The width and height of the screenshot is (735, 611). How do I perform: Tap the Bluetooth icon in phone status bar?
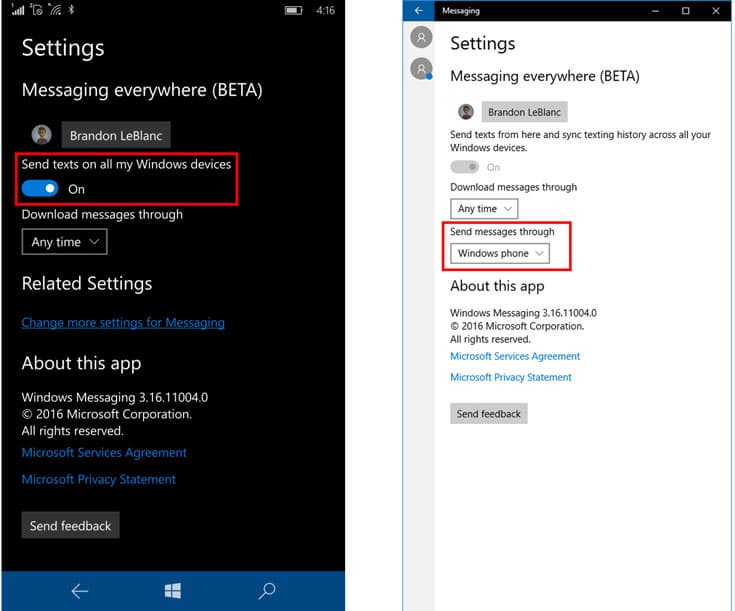click(71, 9)
